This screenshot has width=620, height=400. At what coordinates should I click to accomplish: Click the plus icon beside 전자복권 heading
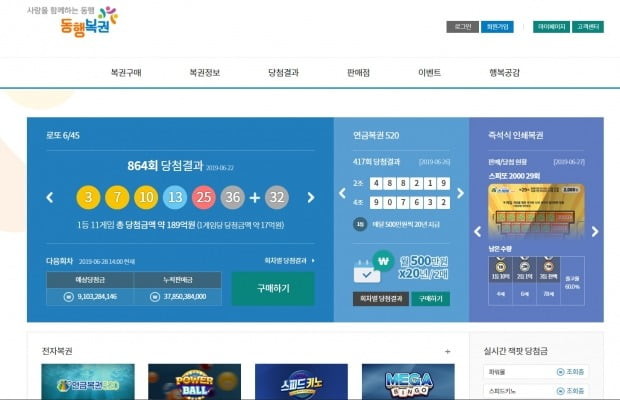pyautogui.click(x=447, y=352)
